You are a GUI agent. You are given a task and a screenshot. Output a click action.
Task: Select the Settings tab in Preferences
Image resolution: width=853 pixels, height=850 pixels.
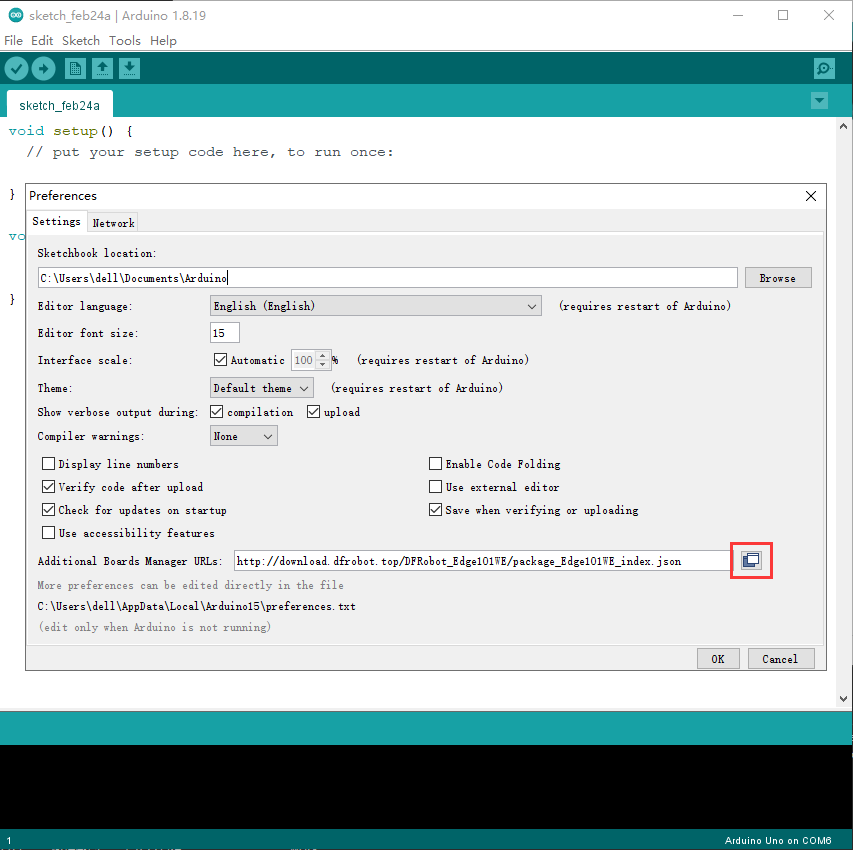pyautogui.click(x=57, y=221)
